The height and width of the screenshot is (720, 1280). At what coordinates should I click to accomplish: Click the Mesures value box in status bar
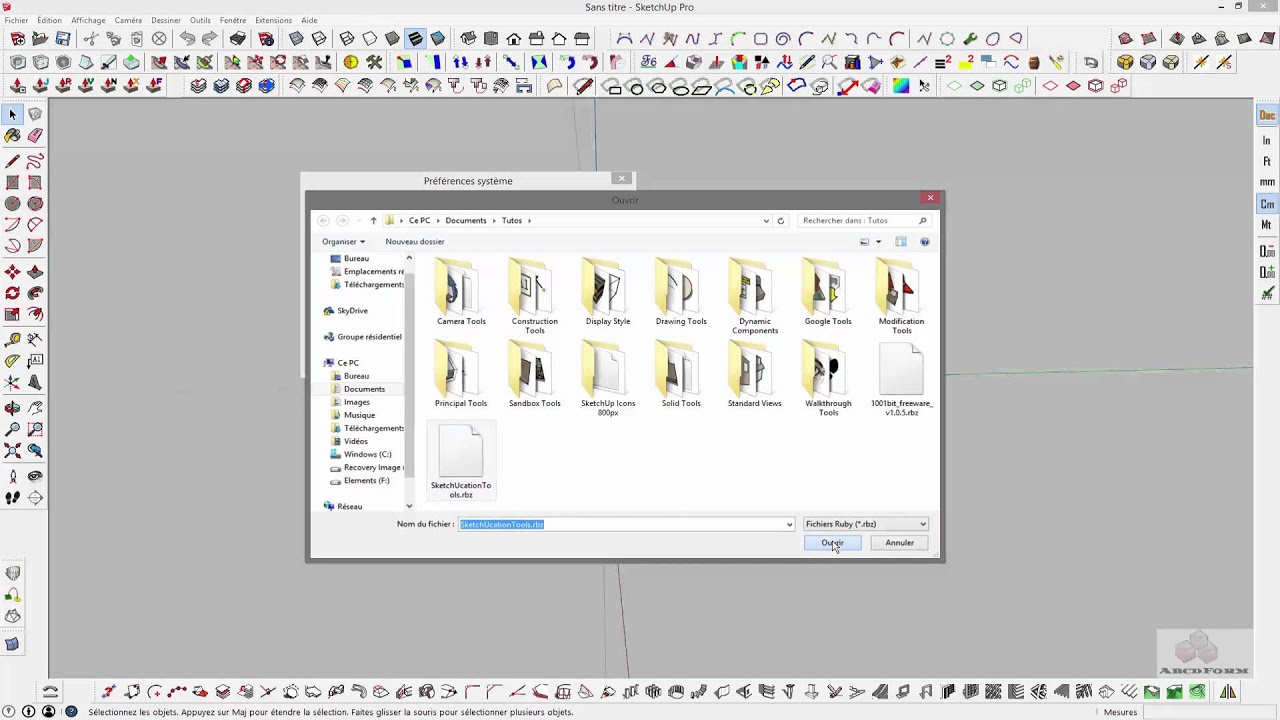(1209, 712)
